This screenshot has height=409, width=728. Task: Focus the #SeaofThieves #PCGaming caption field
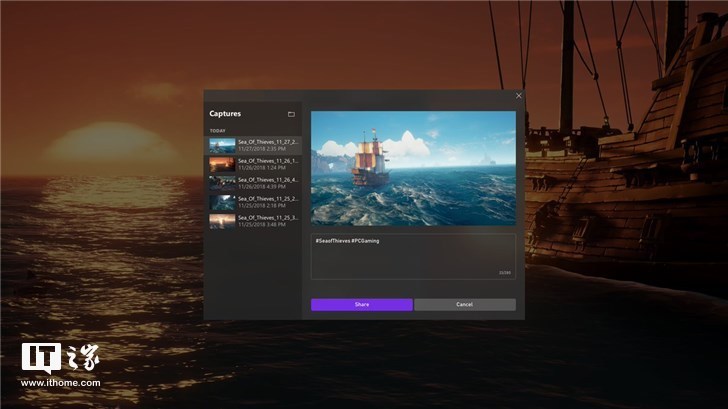point(413,257)
